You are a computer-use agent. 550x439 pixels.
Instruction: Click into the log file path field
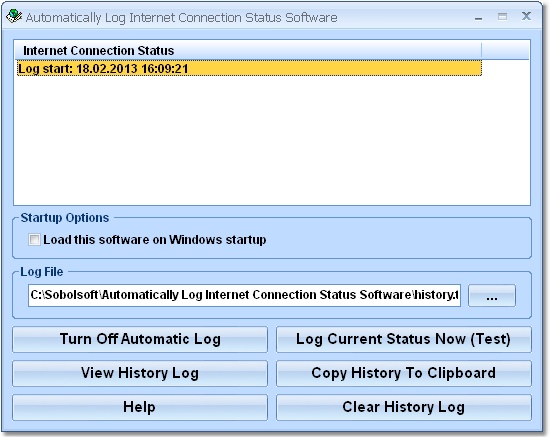point(244,295)
